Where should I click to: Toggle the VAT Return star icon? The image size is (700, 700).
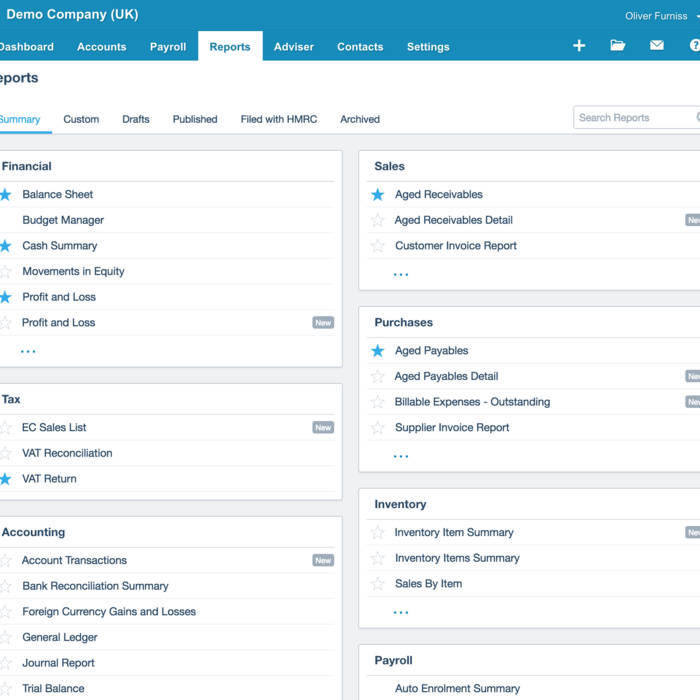[6, 479]
